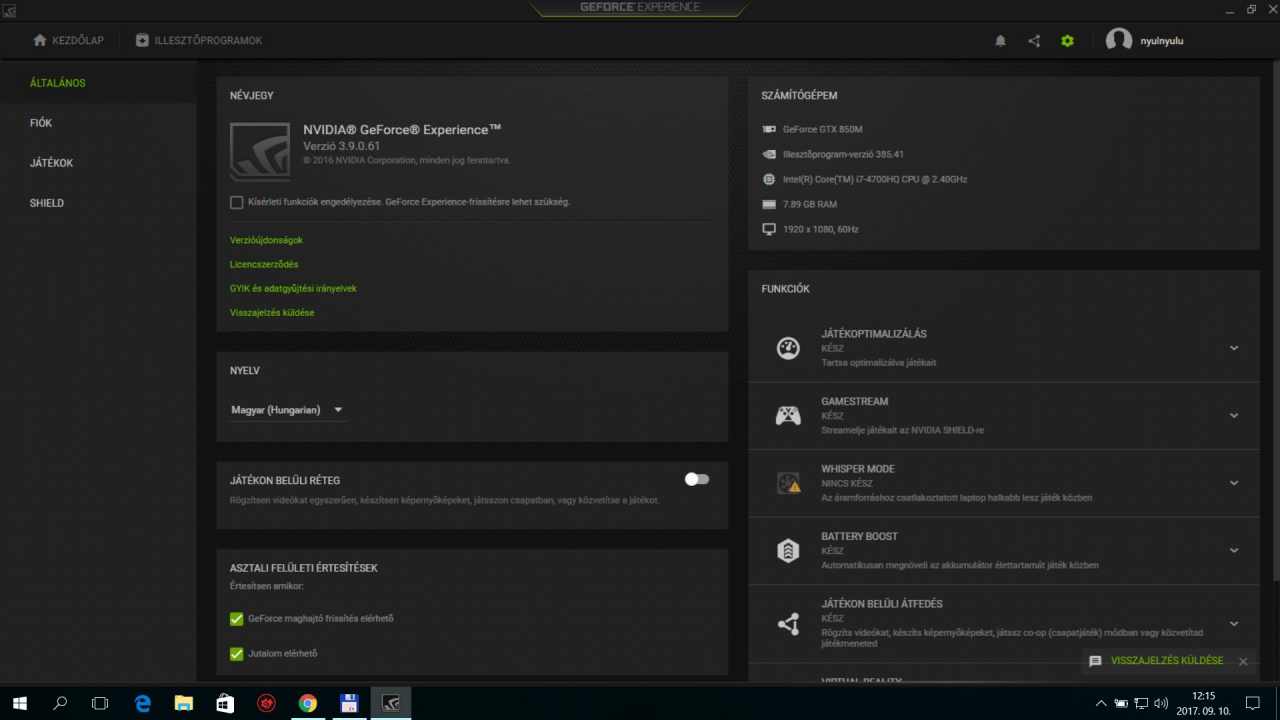This screenshot has height=720, width=1280.
Task: Click the GameStream controller icon
Action: tap(788, 415)
